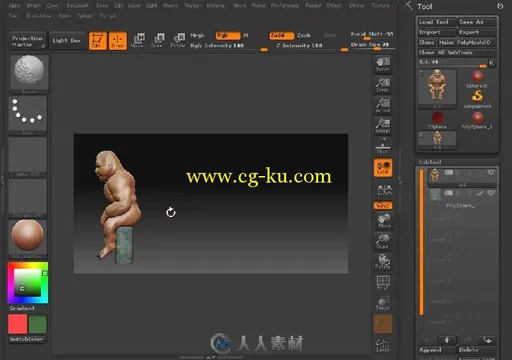Select the ZSphere tool
This screenshot has width=512, height=360.
437,120
